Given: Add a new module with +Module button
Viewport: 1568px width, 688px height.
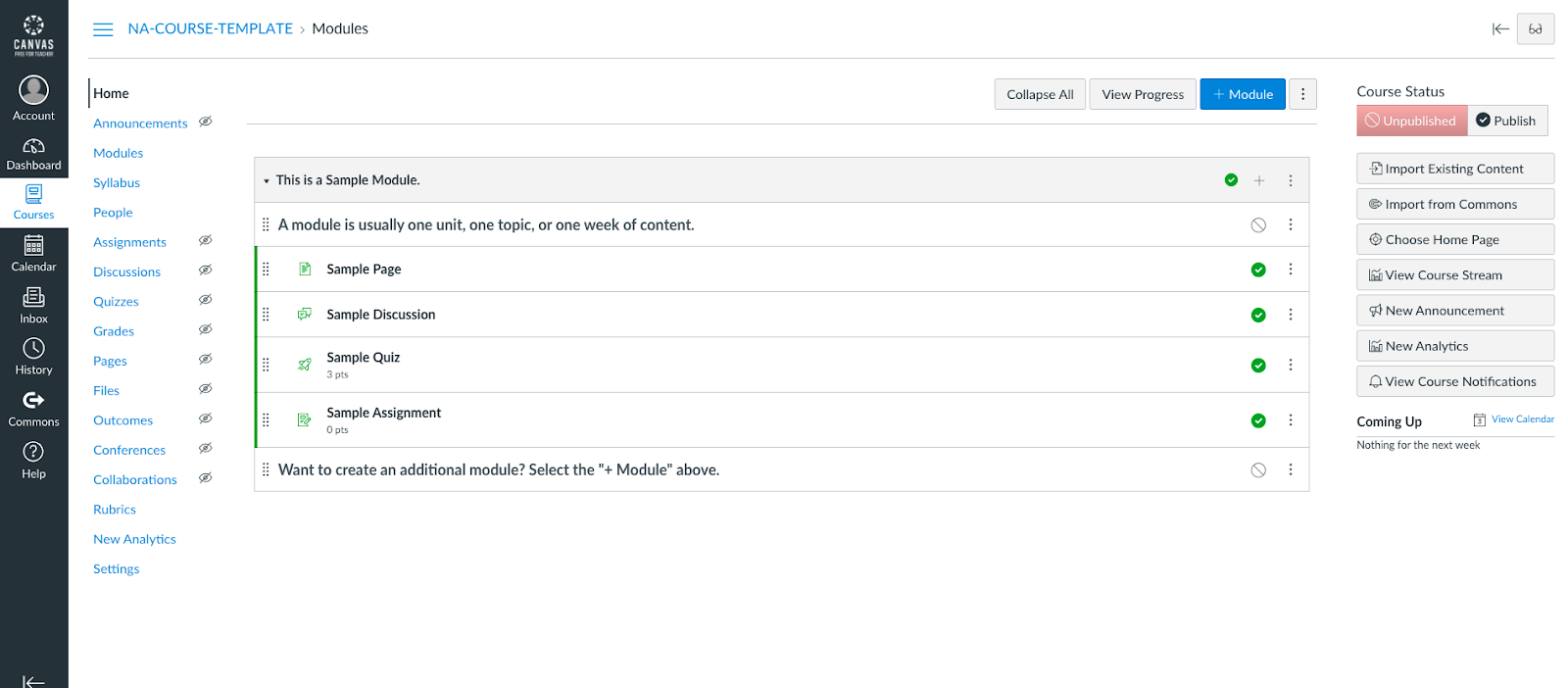Looking at the screenshot, I should pos(1243,94).
